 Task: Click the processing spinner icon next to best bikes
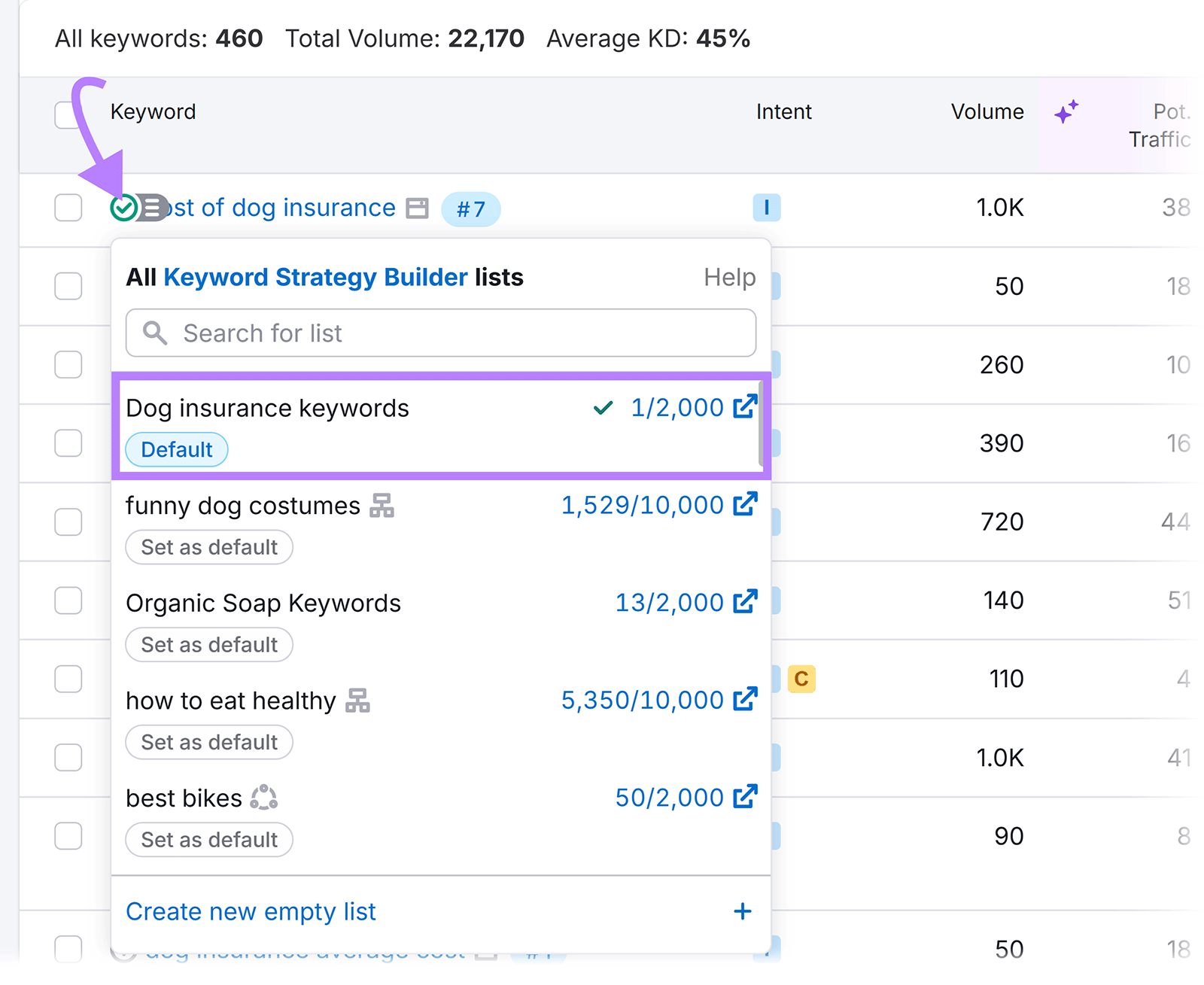(263, 798)
